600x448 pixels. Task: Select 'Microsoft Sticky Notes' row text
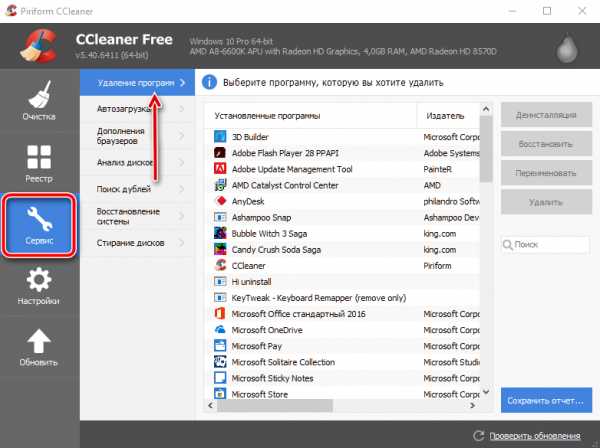tap(272, 378)
